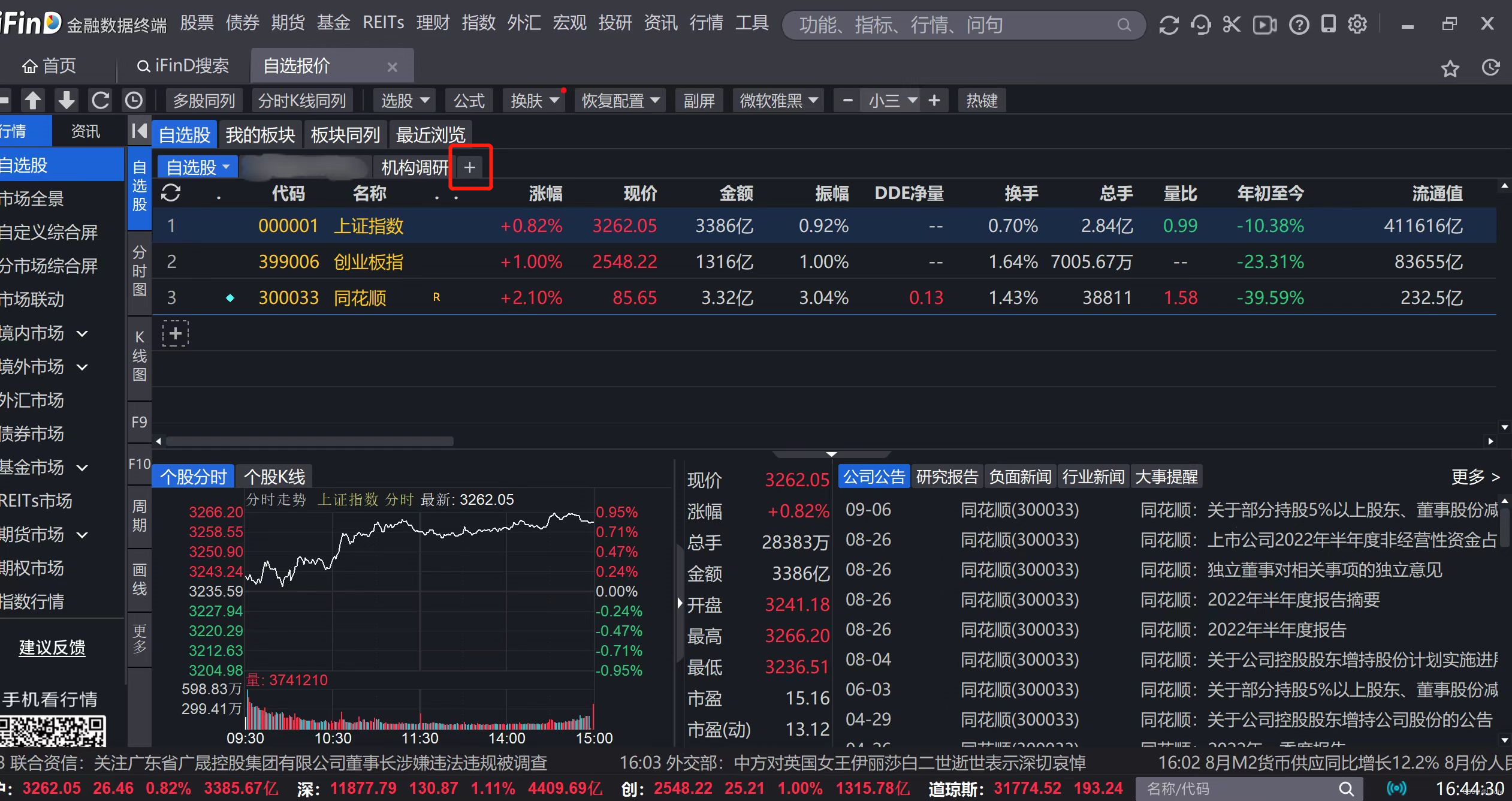Click the clock history toolbar icon

[134, 100]
